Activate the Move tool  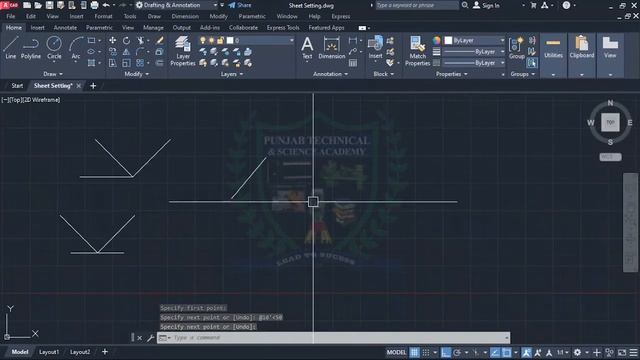pyautogui.click(x=112, y=40)
